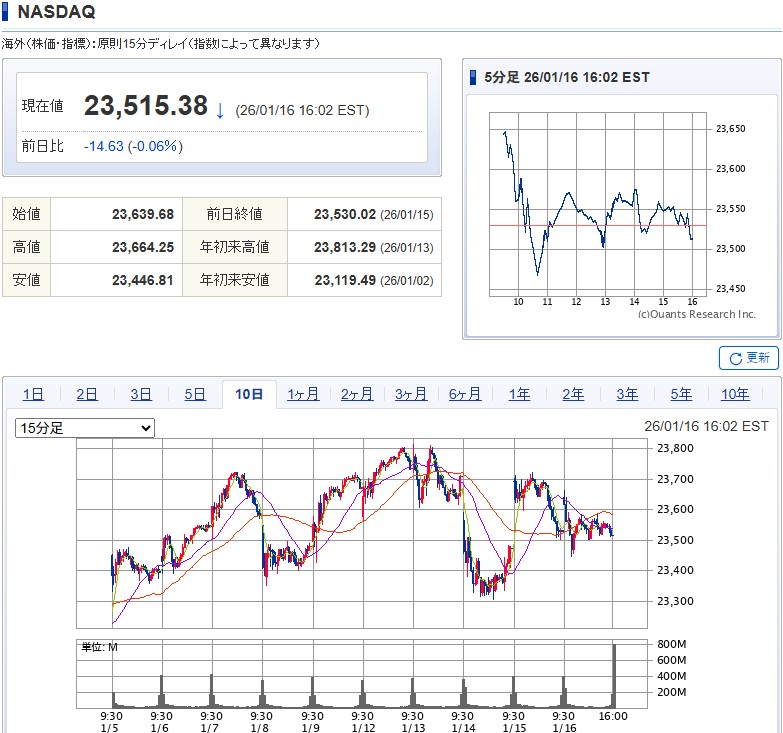Screen dimensions: 783x733
Task: Show the 2ヶ月 chart range
Action: point(357,394)
